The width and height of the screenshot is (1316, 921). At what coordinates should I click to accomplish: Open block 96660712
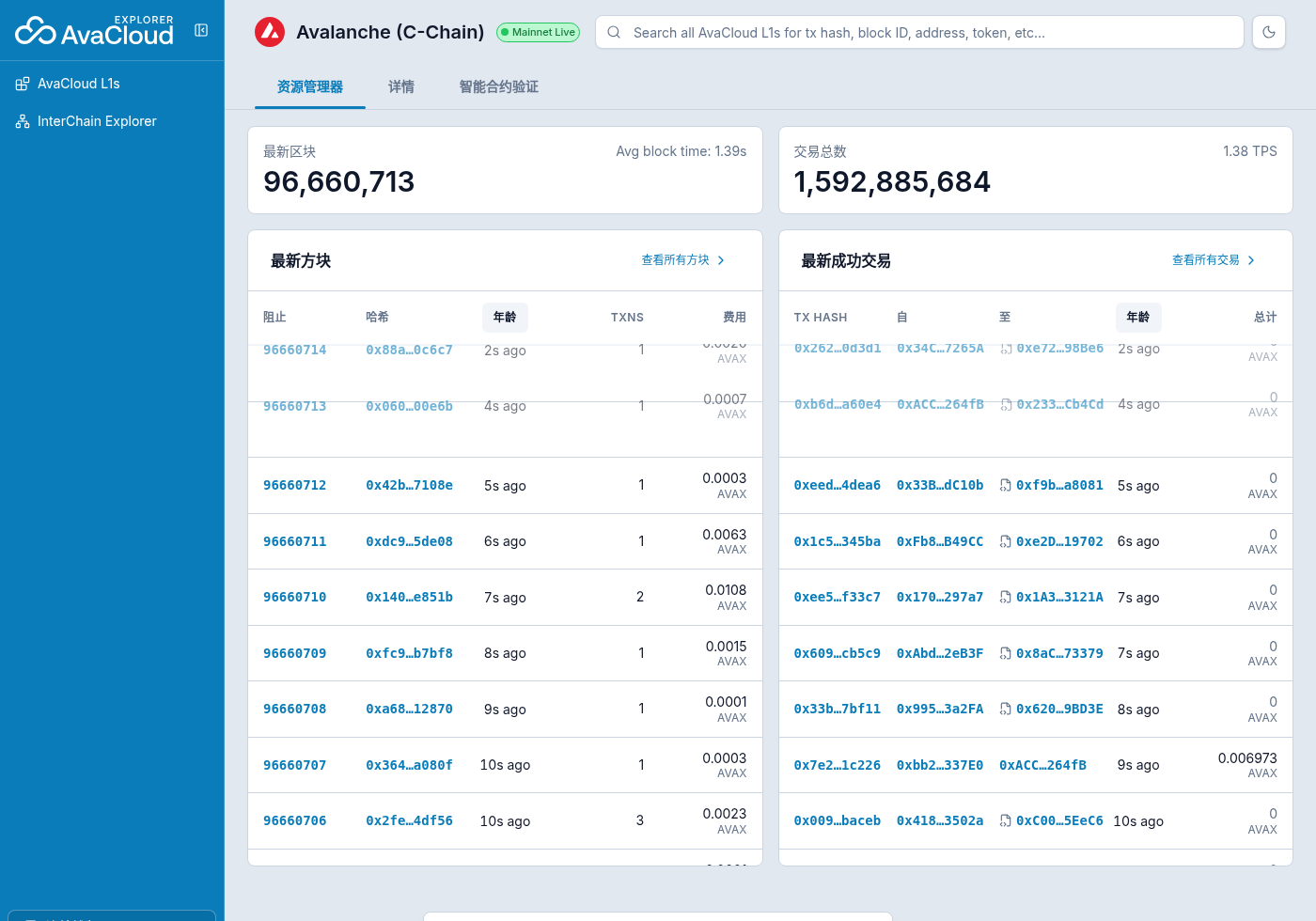coord(295,486)
